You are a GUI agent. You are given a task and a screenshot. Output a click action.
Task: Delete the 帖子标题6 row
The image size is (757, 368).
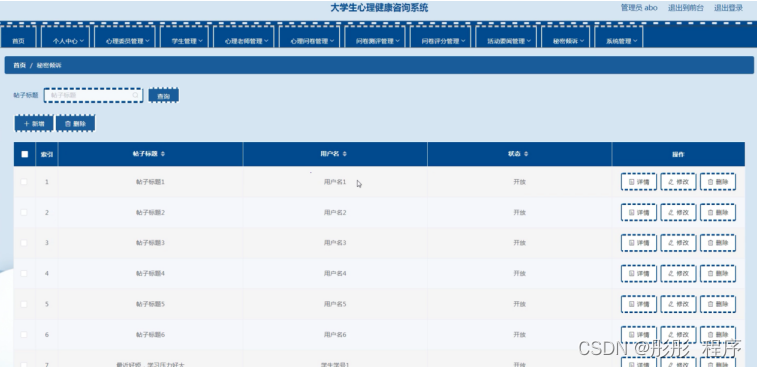[717, 335]
